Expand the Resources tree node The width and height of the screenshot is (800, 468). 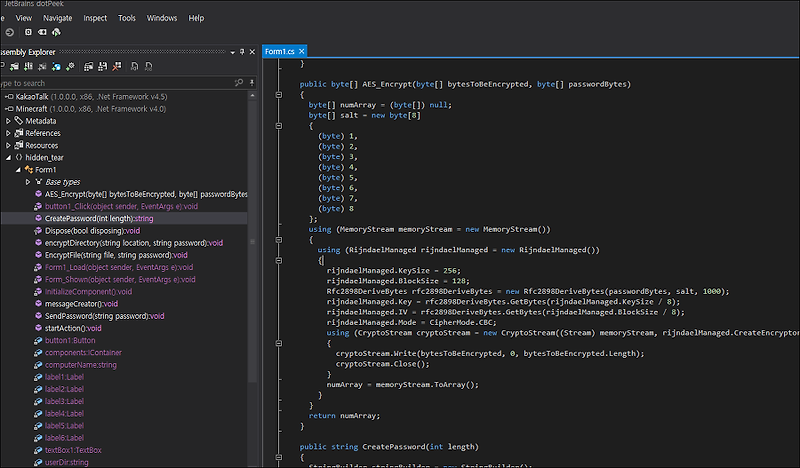[8, 145]
